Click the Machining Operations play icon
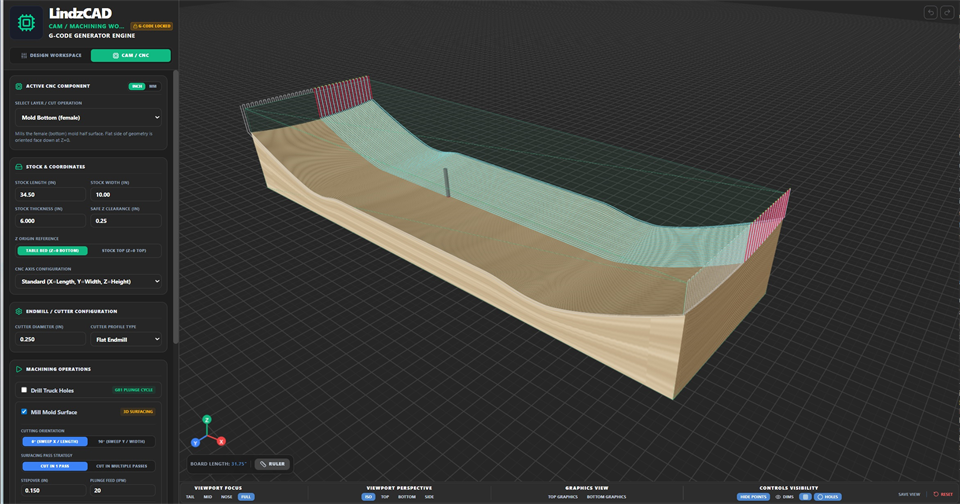Screen dimensions: 960x504 [x=19, y=369]
